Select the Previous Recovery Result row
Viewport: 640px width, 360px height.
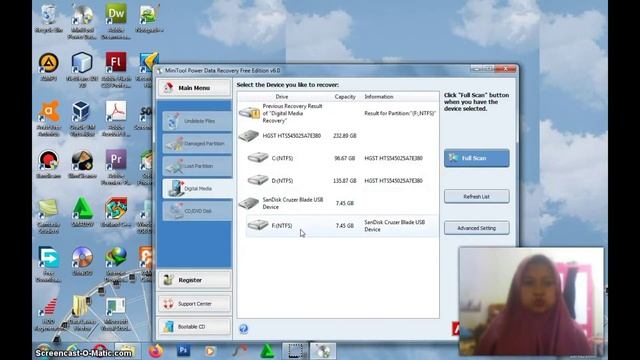click(338, 113)
